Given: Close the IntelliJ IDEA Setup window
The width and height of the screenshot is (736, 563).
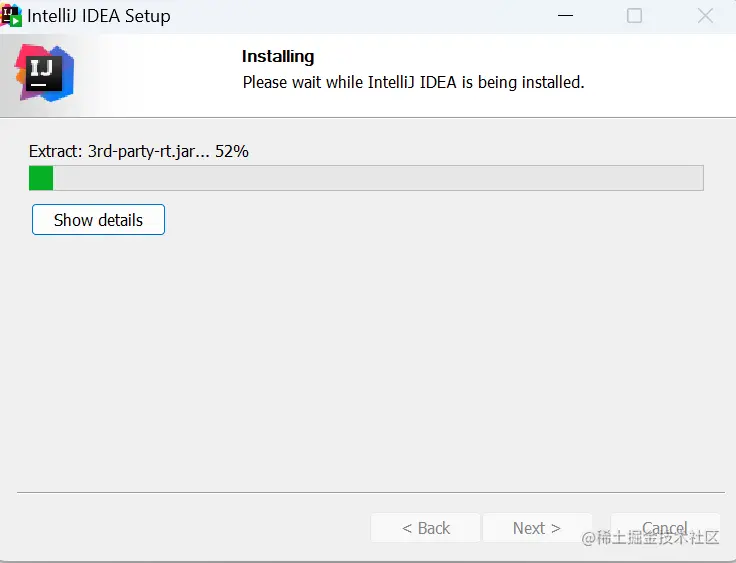Looking at the screenshot, I should [705, 15].
